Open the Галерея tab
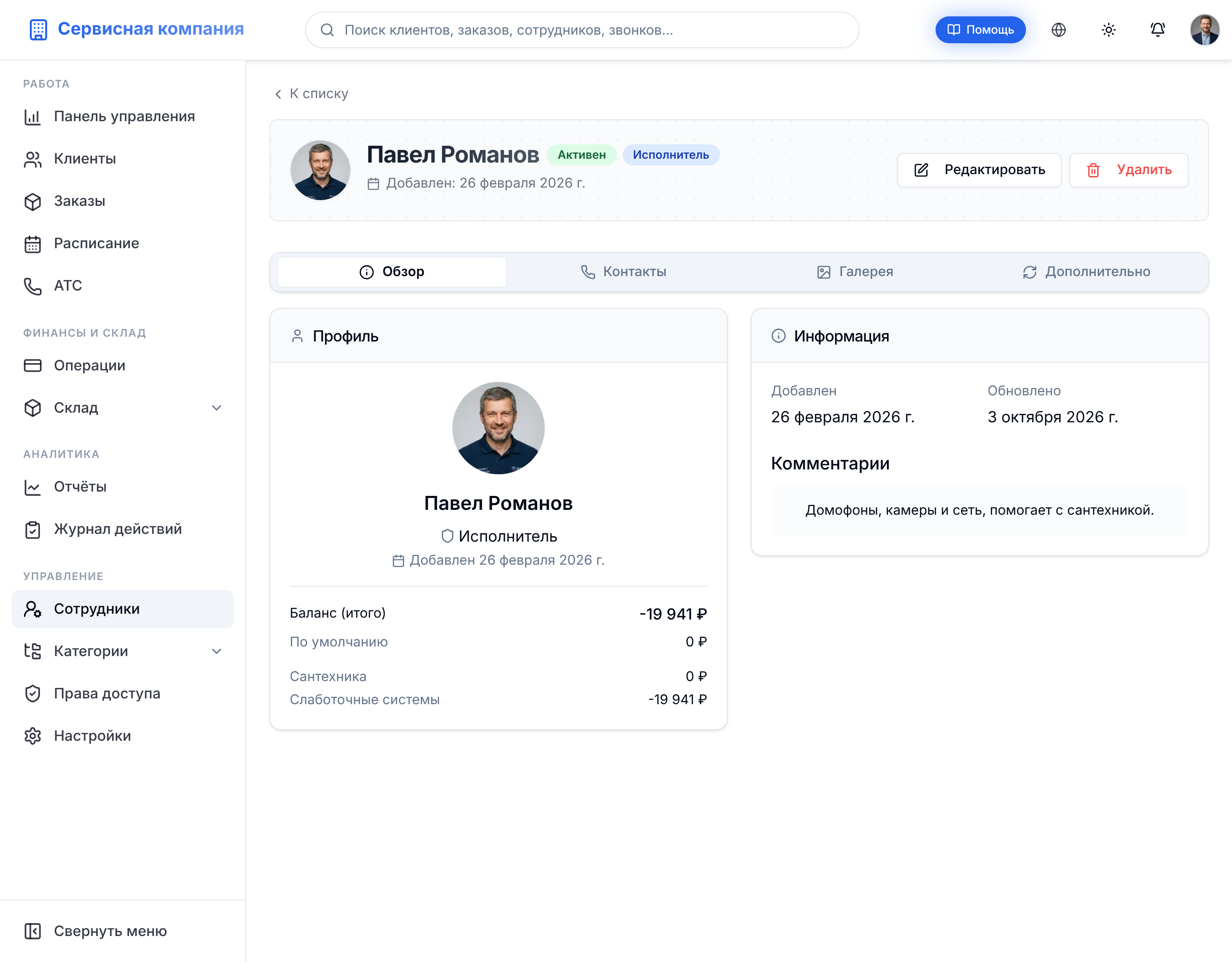The height and width of the screenshot is (962, 1232). [x=855, y=272]
